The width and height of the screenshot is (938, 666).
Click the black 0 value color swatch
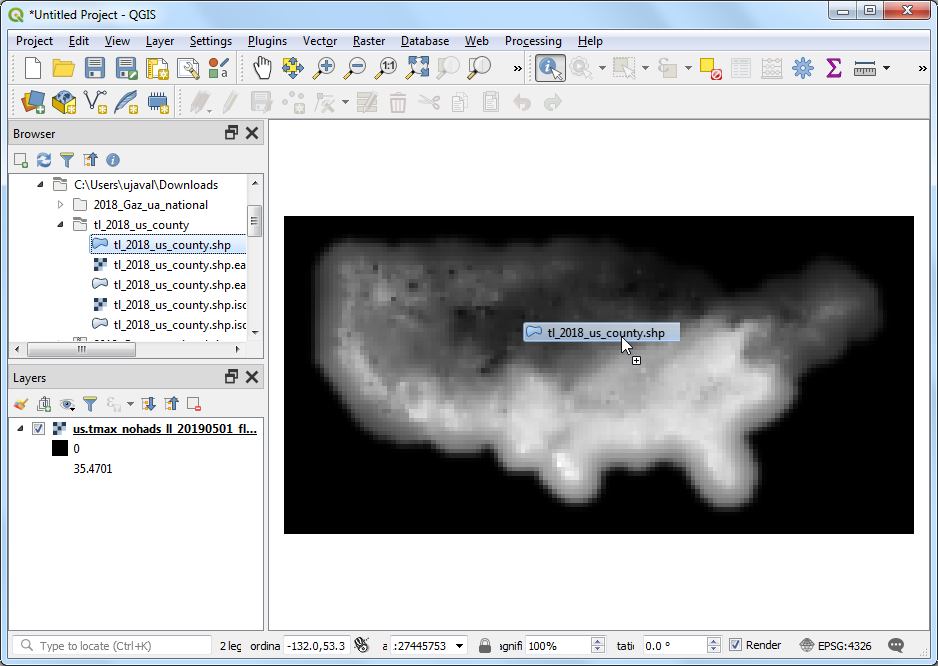(x=60, y=449)
